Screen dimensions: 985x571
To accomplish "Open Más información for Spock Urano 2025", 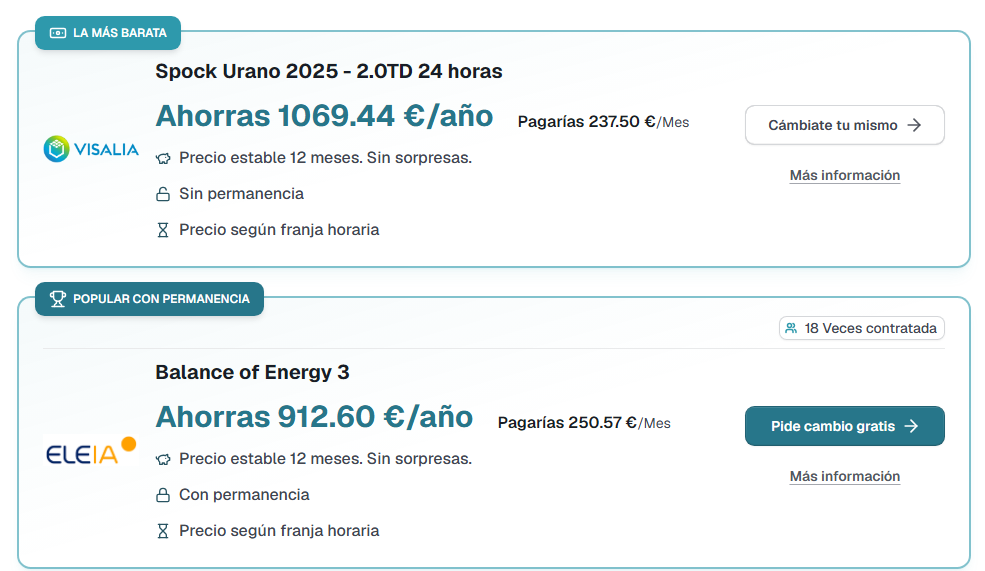I will coord(845,176).
